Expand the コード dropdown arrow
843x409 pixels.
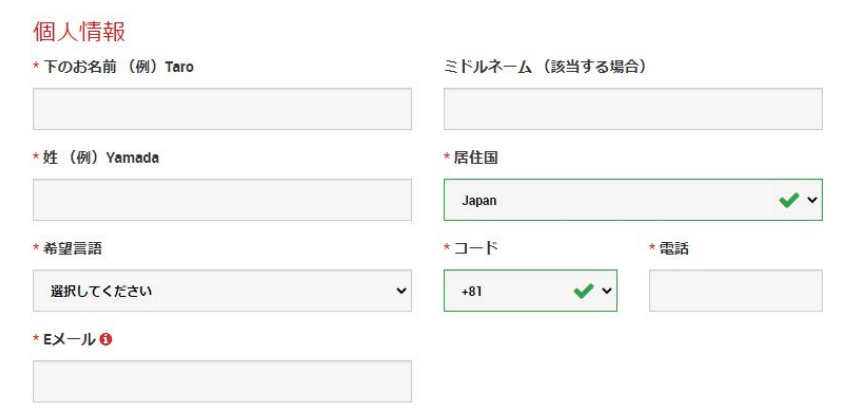click(607, 291)
